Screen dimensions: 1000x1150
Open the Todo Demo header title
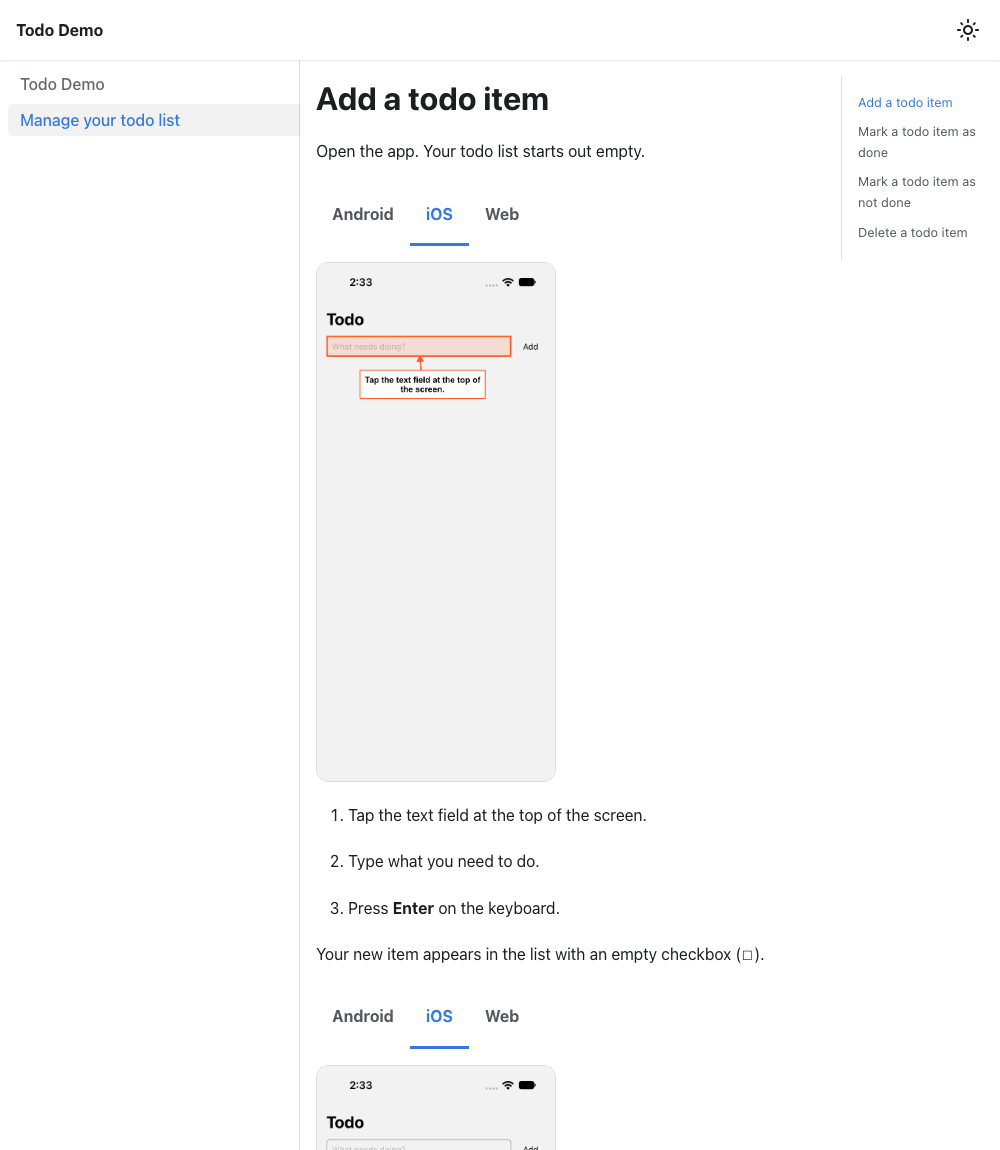coord(59,30)
